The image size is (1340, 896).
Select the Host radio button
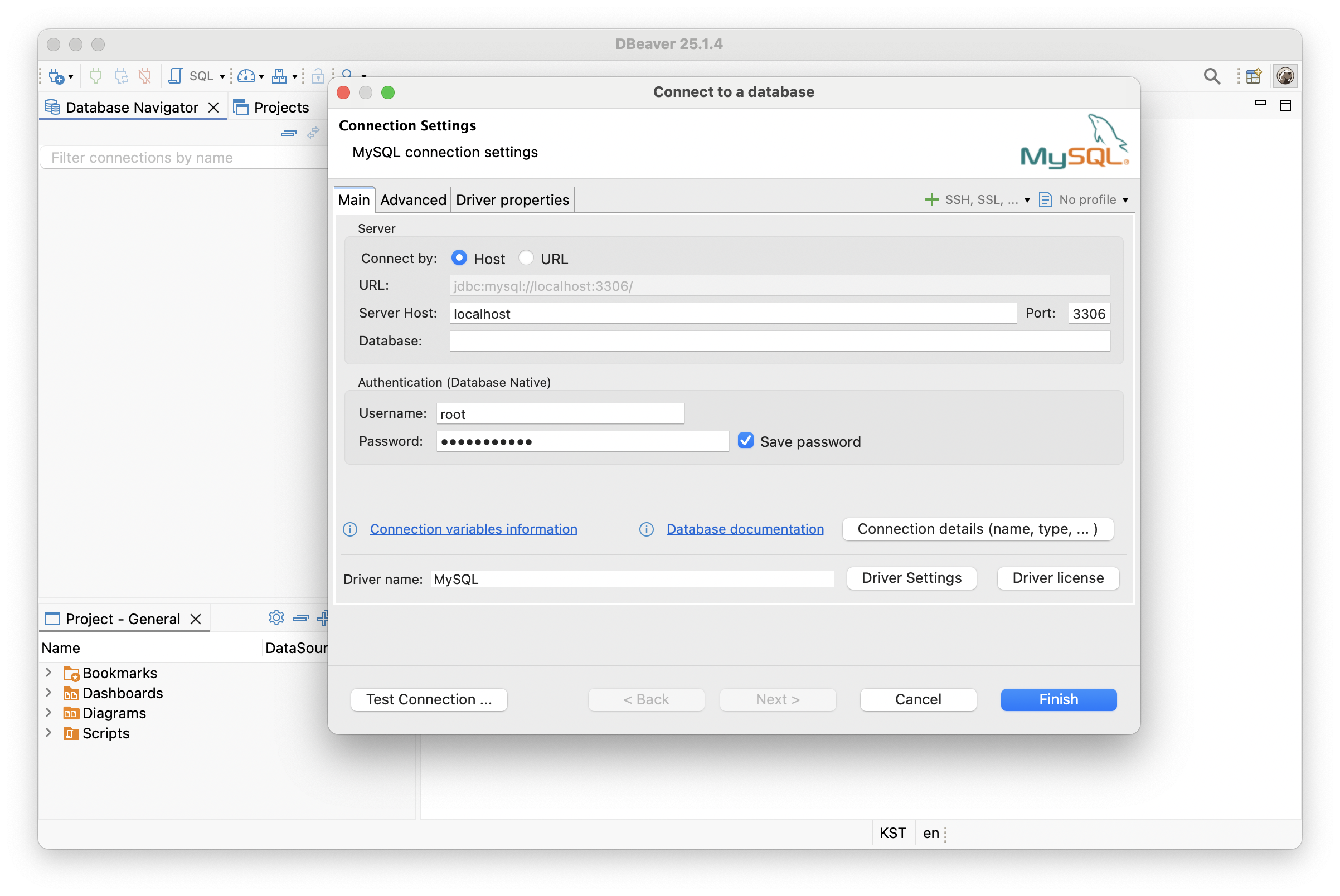tap(459, 259)
